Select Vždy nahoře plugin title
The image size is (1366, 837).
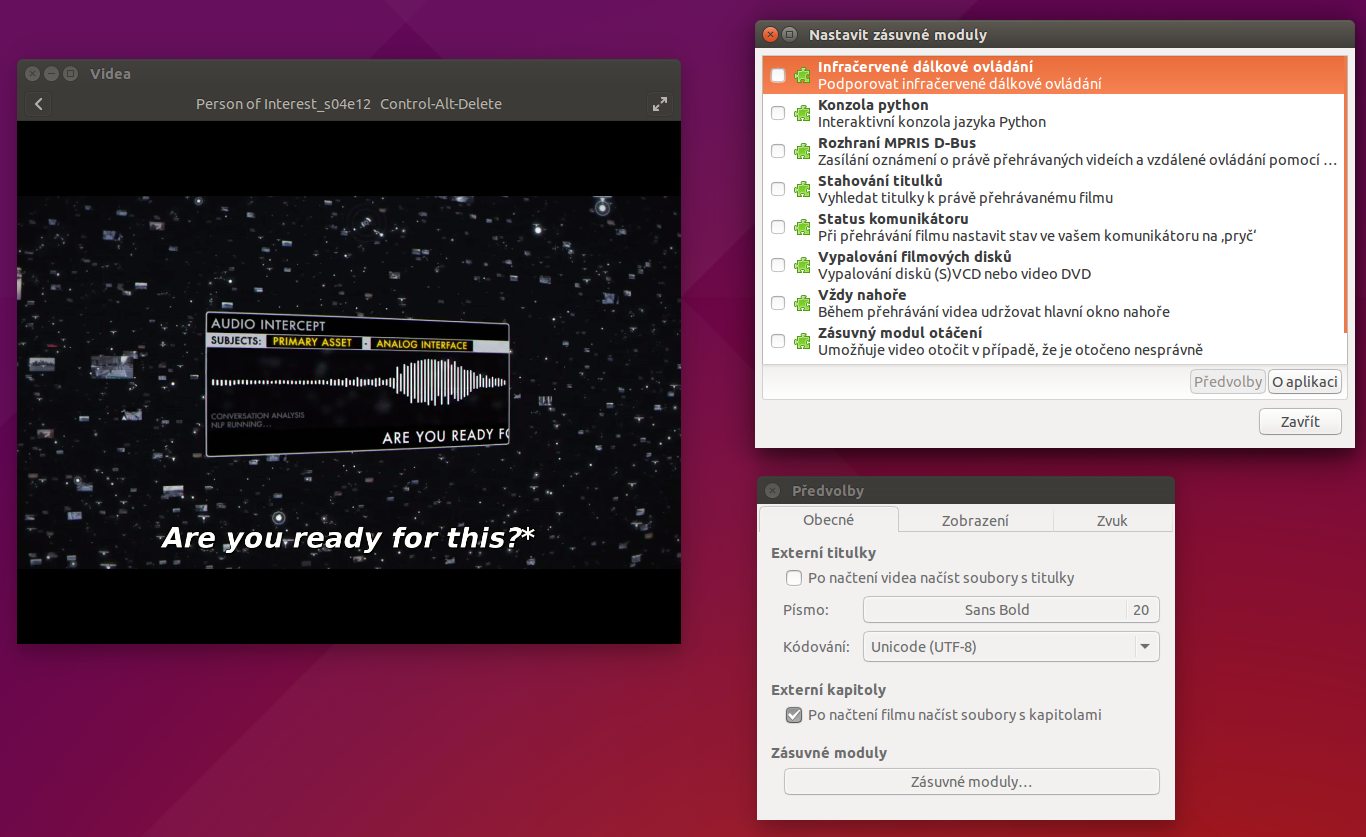(x=862, y=295)
